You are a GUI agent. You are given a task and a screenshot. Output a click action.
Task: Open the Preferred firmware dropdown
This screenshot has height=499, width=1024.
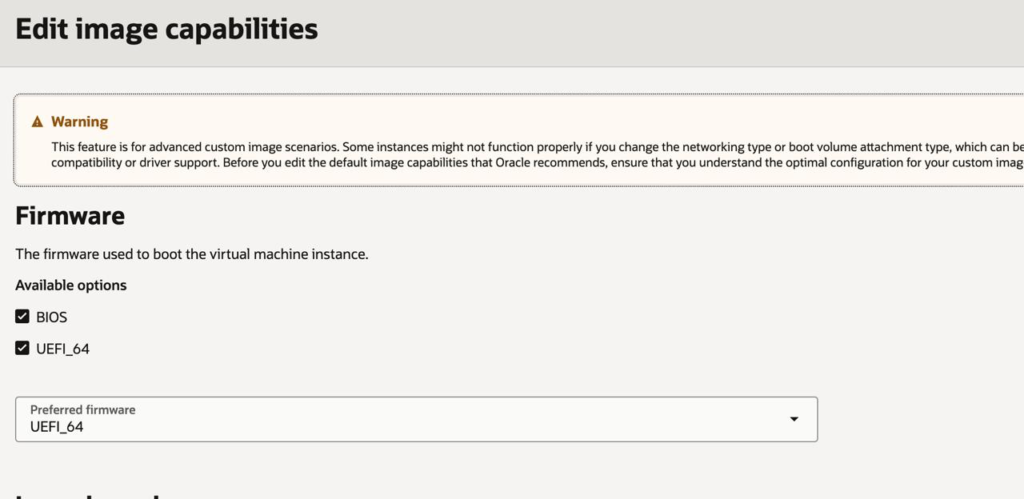416,419
